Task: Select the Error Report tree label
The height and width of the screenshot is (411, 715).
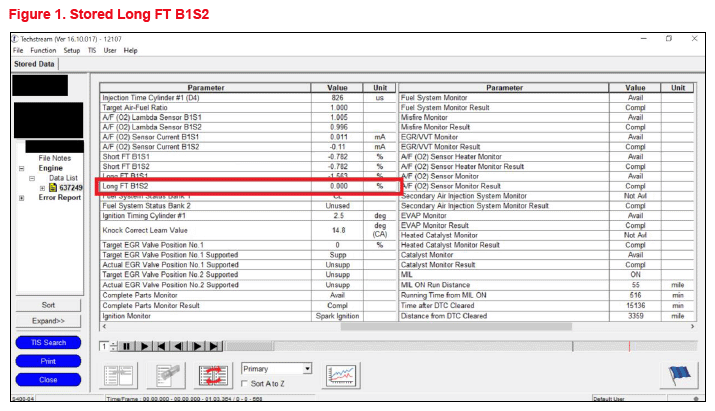Action: coord(60,198)
